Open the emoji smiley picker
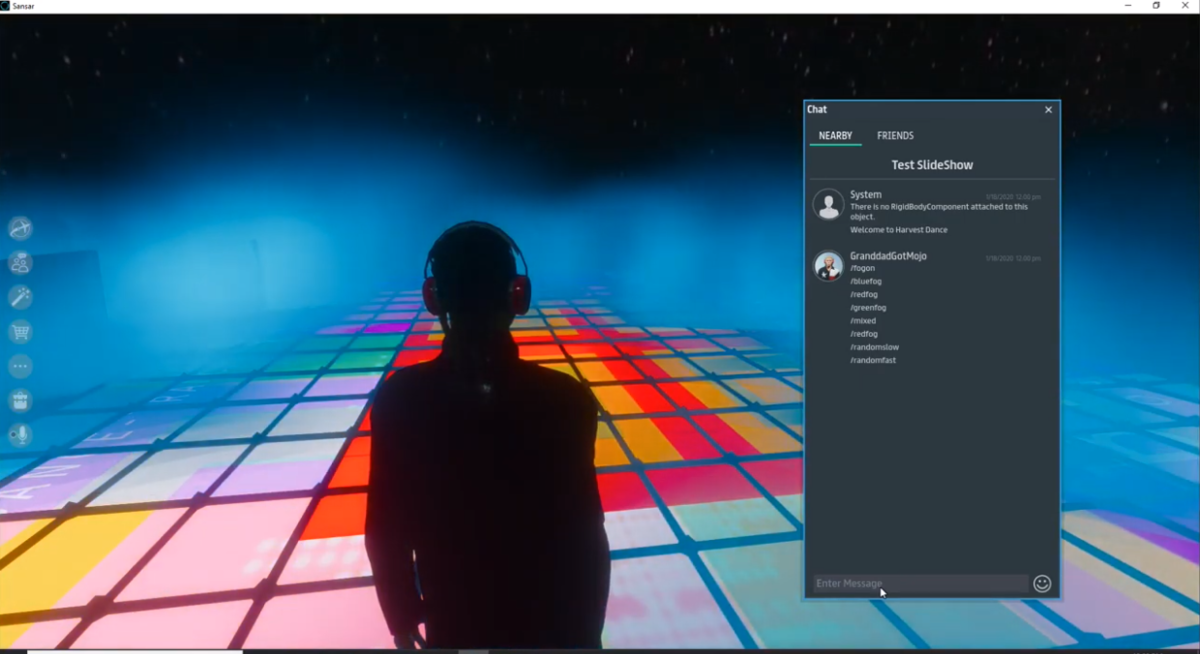The height and width of the screenshot is (654, 1200). pos(1042,583)
